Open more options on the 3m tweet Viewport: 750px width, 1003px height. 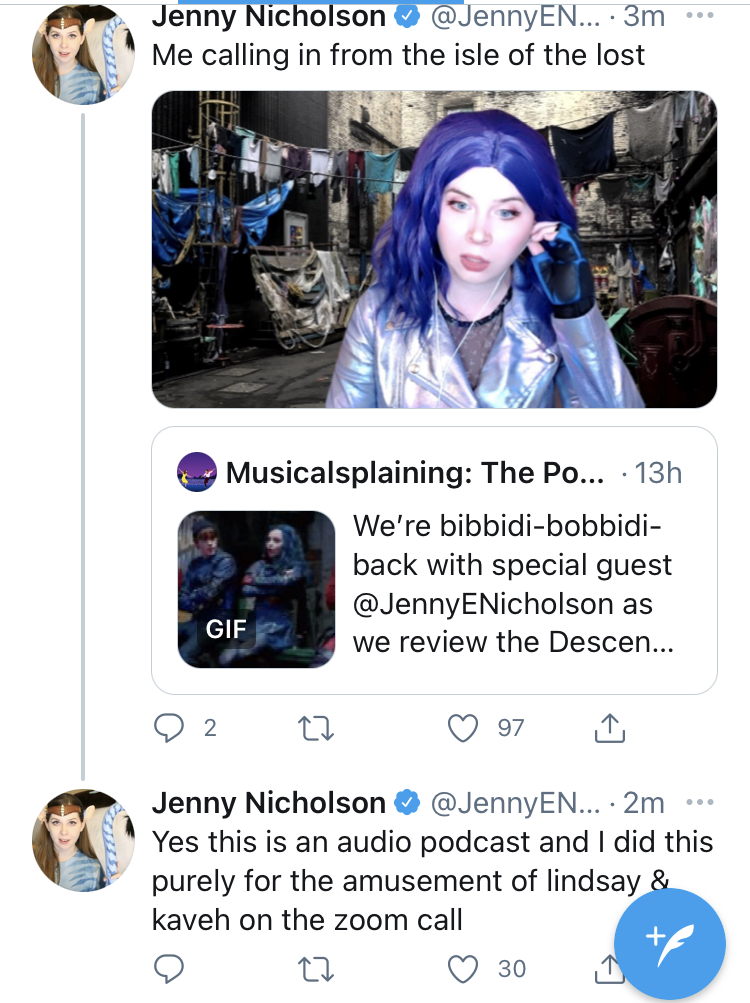[699, 15]
